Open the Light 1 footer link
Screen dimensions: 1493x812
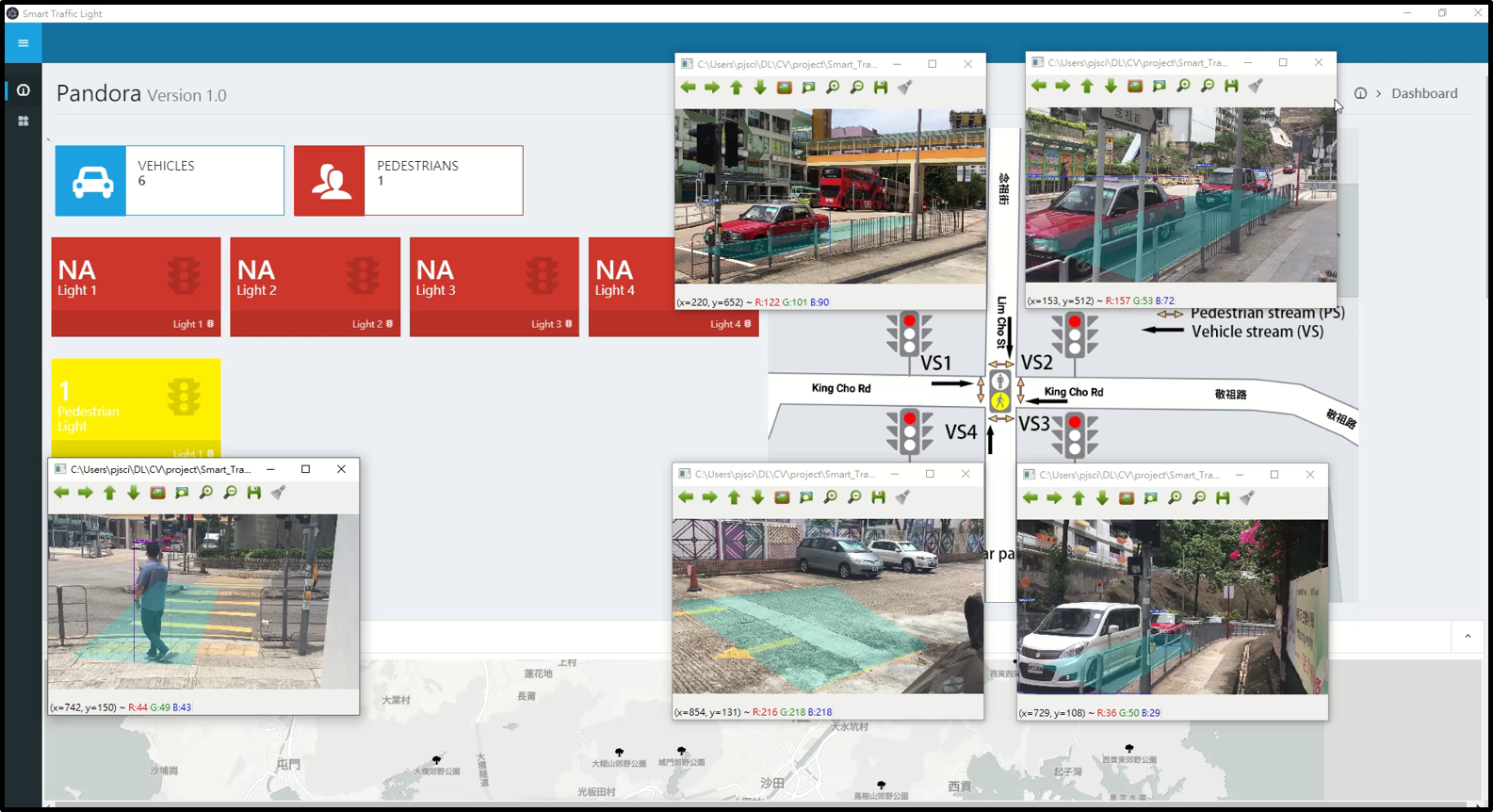192,324
